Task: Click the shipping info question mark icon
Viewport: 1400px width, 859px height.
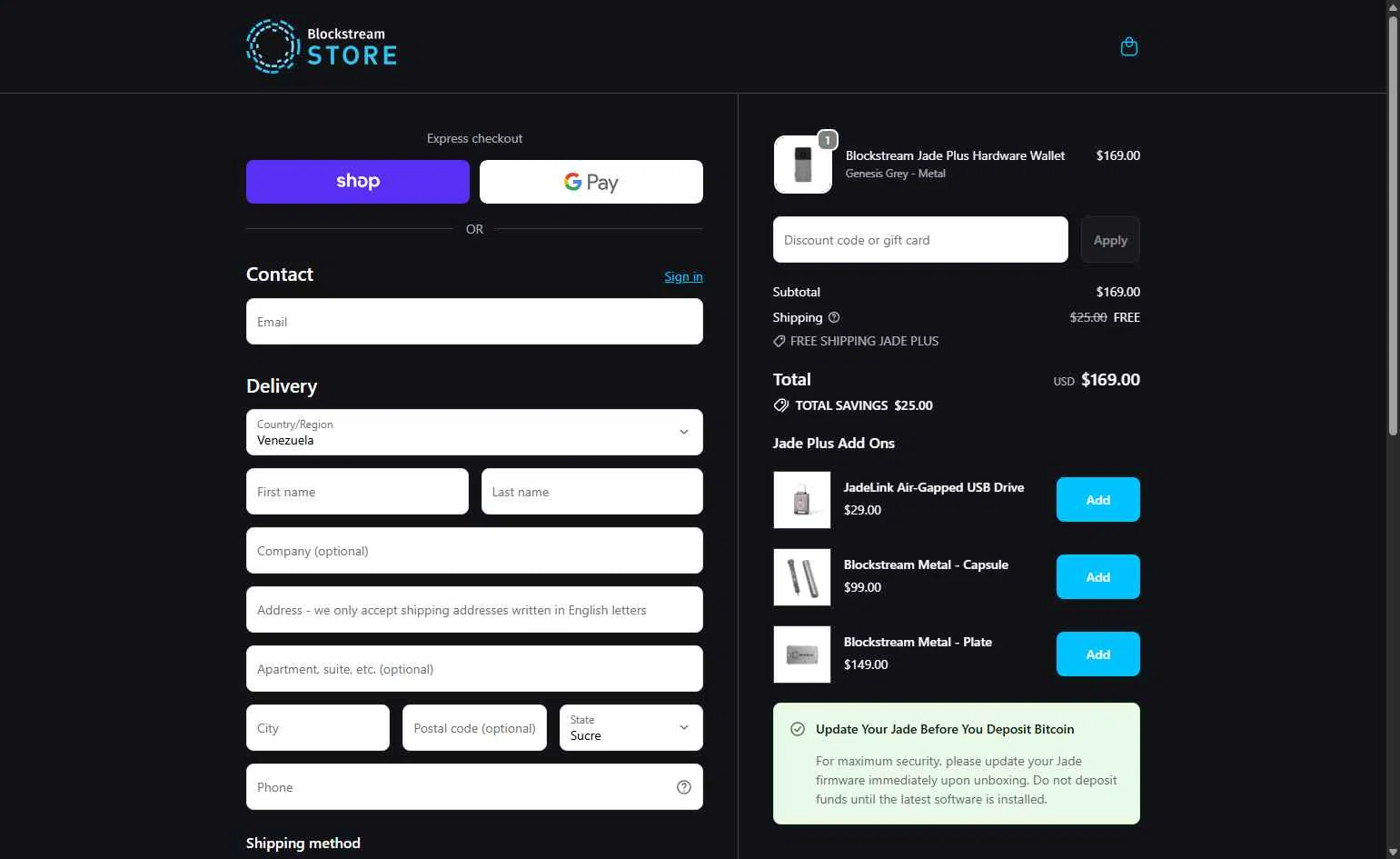Action: pos(834,317)
